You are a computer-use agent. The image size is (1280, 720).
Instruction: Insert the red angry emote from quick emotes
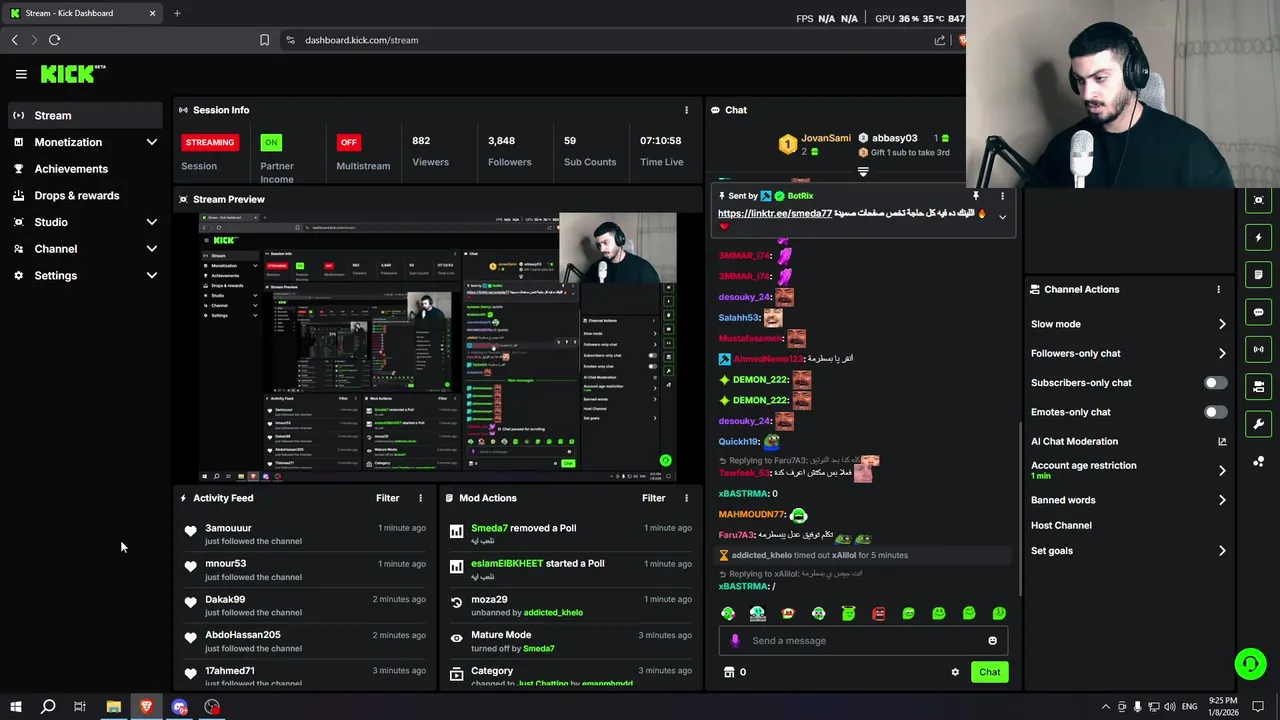click(x=878, y=613)
